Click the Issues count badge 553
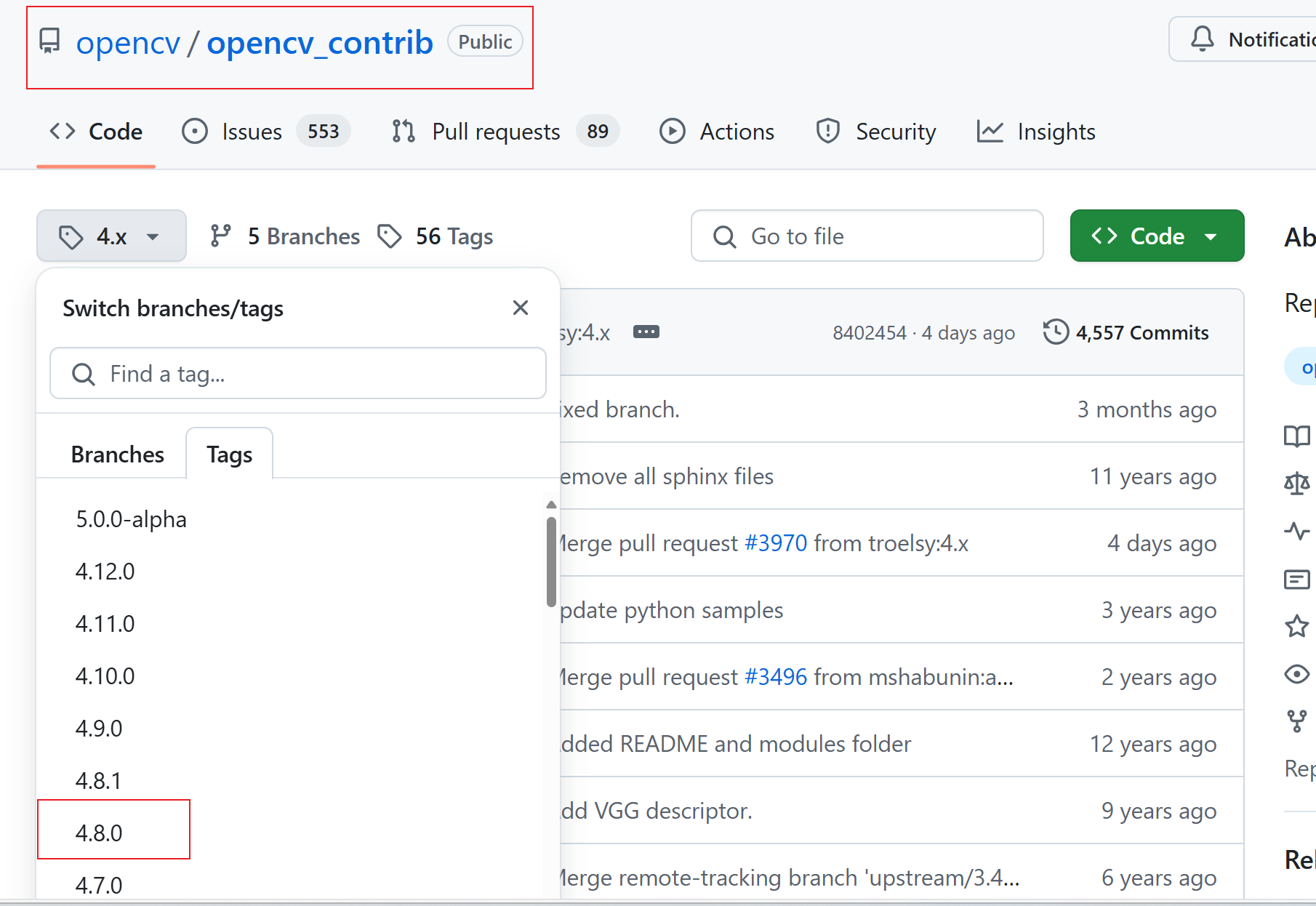Image resolution: width=1316 pixels, height=906 pixels. click(x=324, y=132)
